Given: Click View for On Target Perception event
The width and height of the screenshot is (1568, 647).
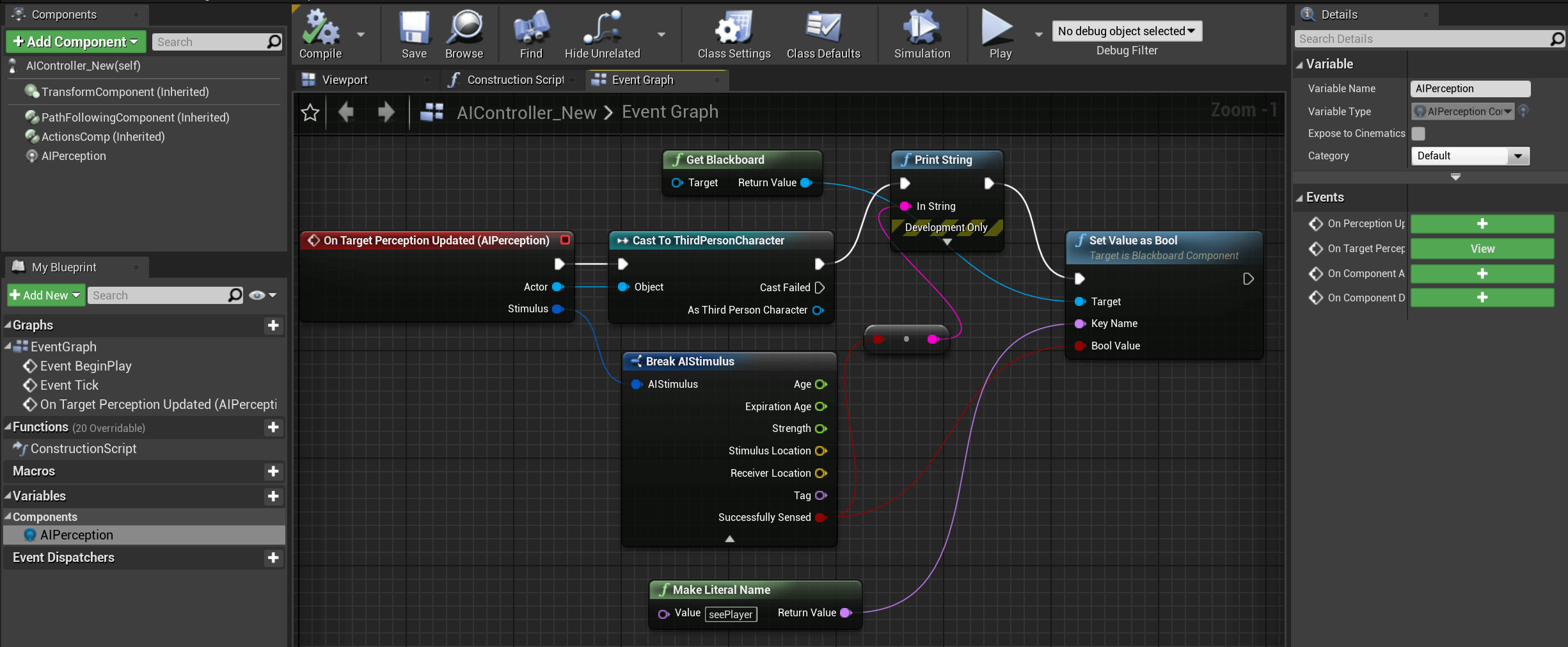Looking at the screenshot, I should point(1482,249).
